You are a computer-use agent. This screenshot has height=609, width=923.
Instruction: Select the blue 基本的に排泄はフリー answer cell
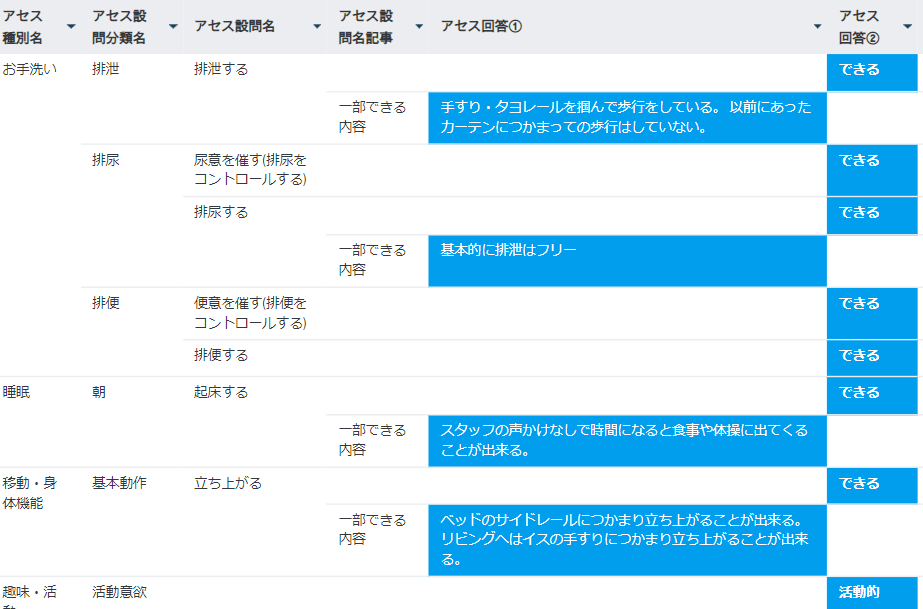click(x=627, y=261)
